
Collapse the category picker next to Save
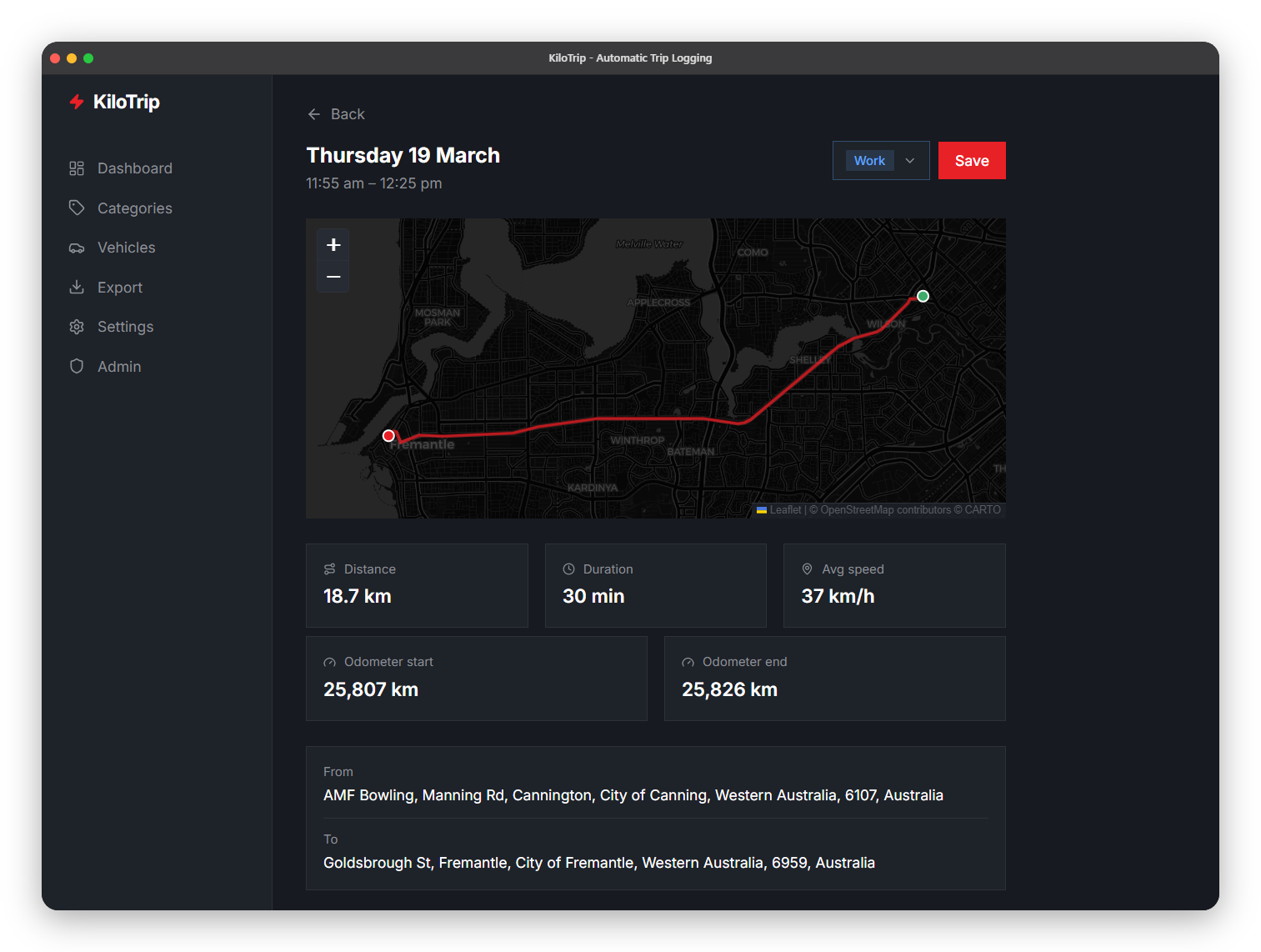[910, 160]
